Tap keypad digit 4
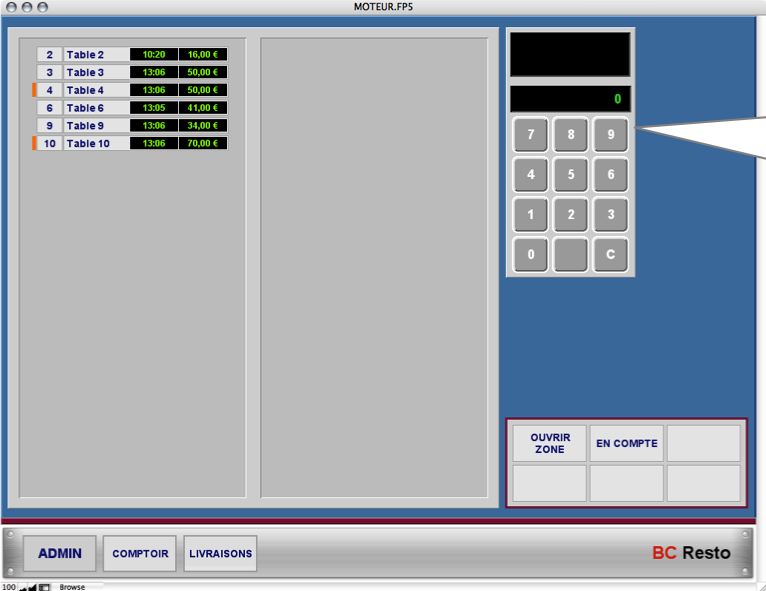The width and height of the screenshot is (766, 591). coord(531,174)
